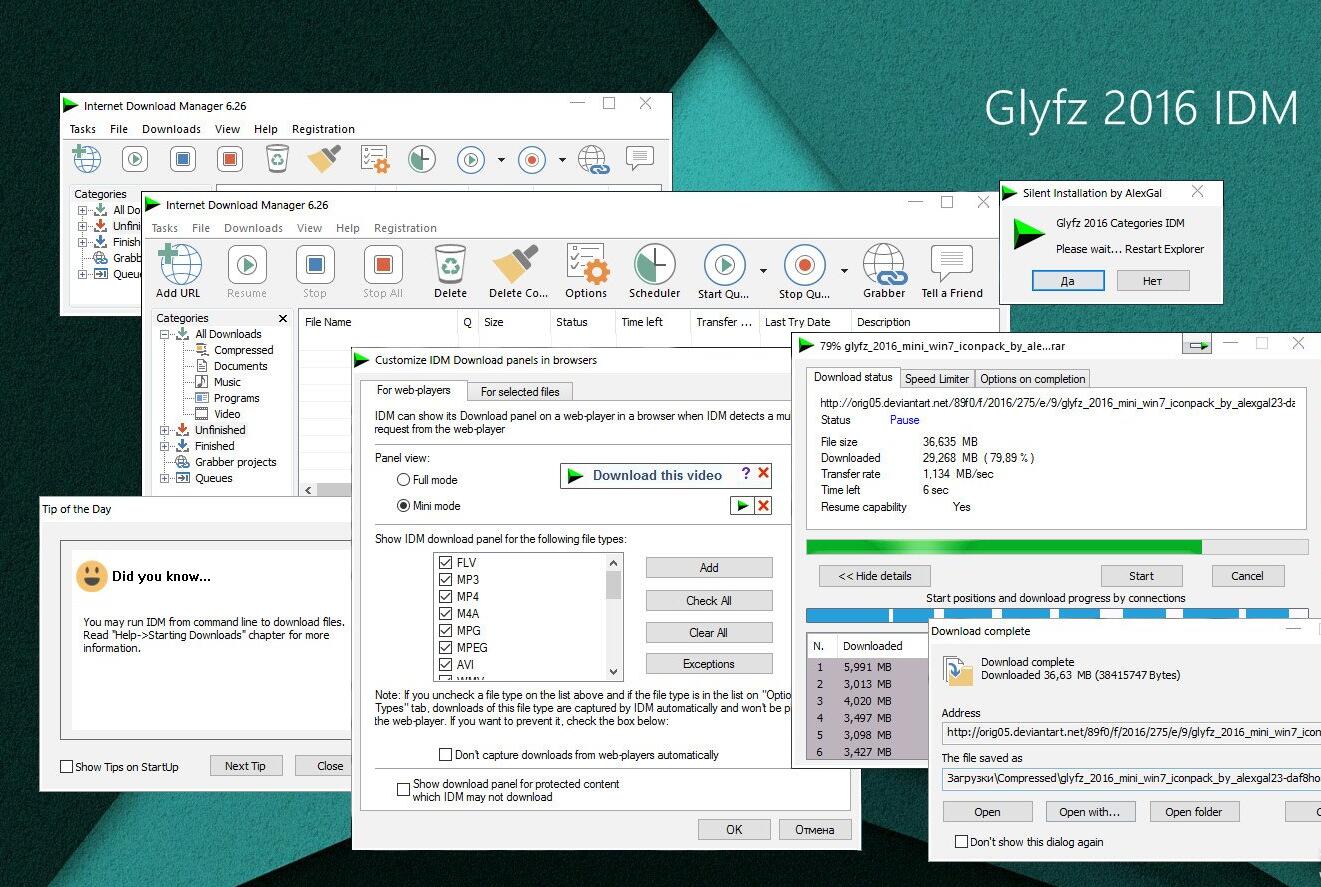This screenshot has width=1321, height=887.
Task: Open Registration menu in back IDM window
Action: tap(323, 129)
